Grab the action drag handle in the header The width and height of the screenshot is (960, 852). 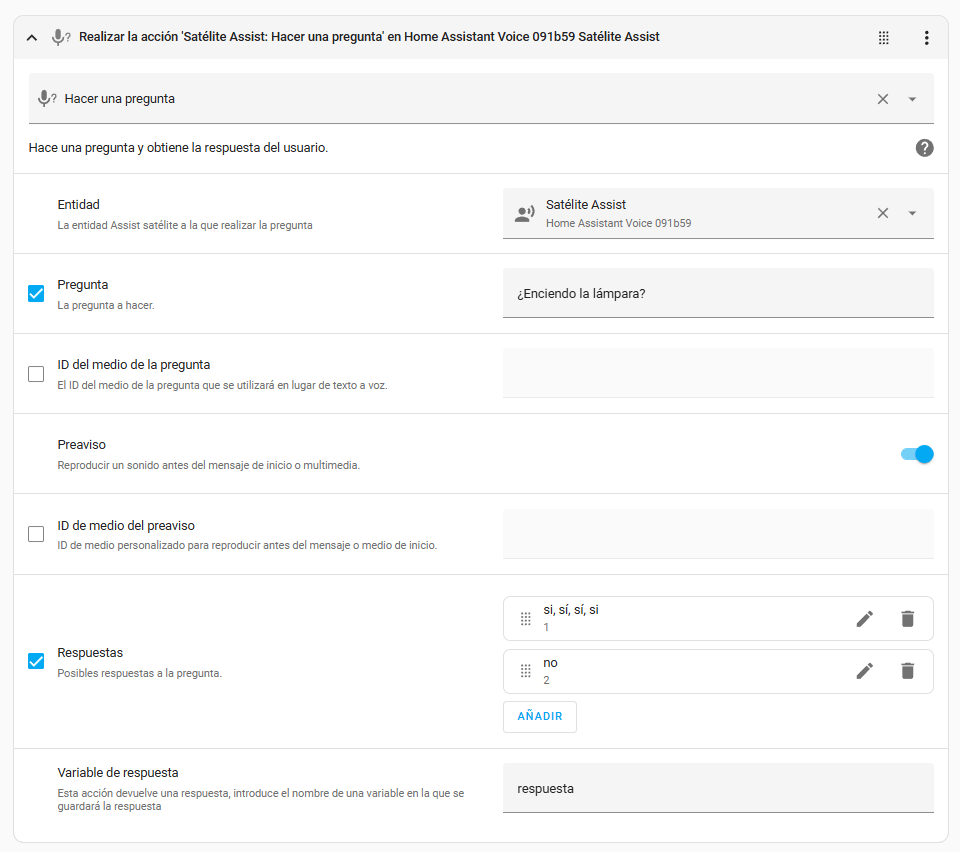pyautogui.click(x=883, y=37)
